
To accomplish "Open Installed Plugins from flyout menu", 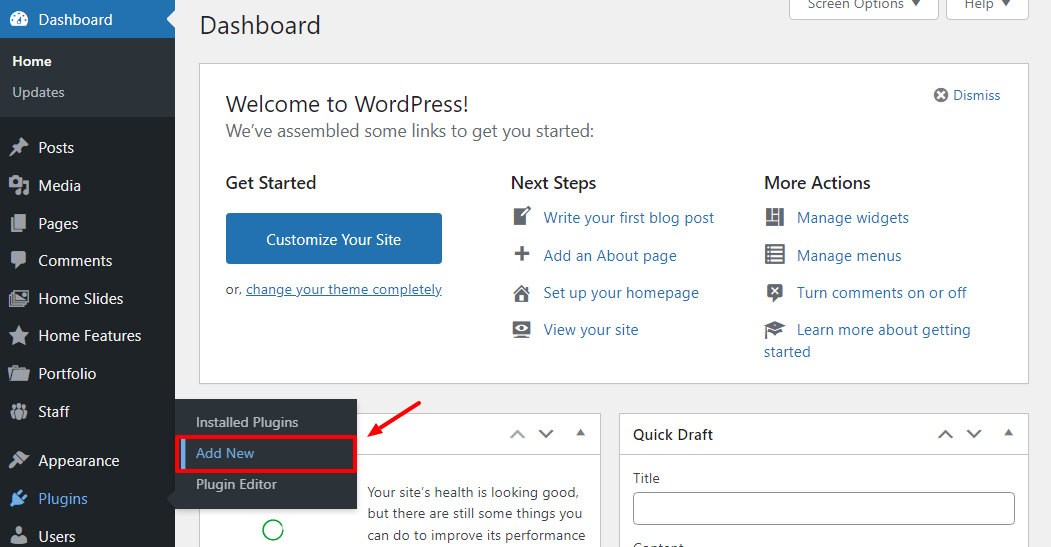I will 247,422.
